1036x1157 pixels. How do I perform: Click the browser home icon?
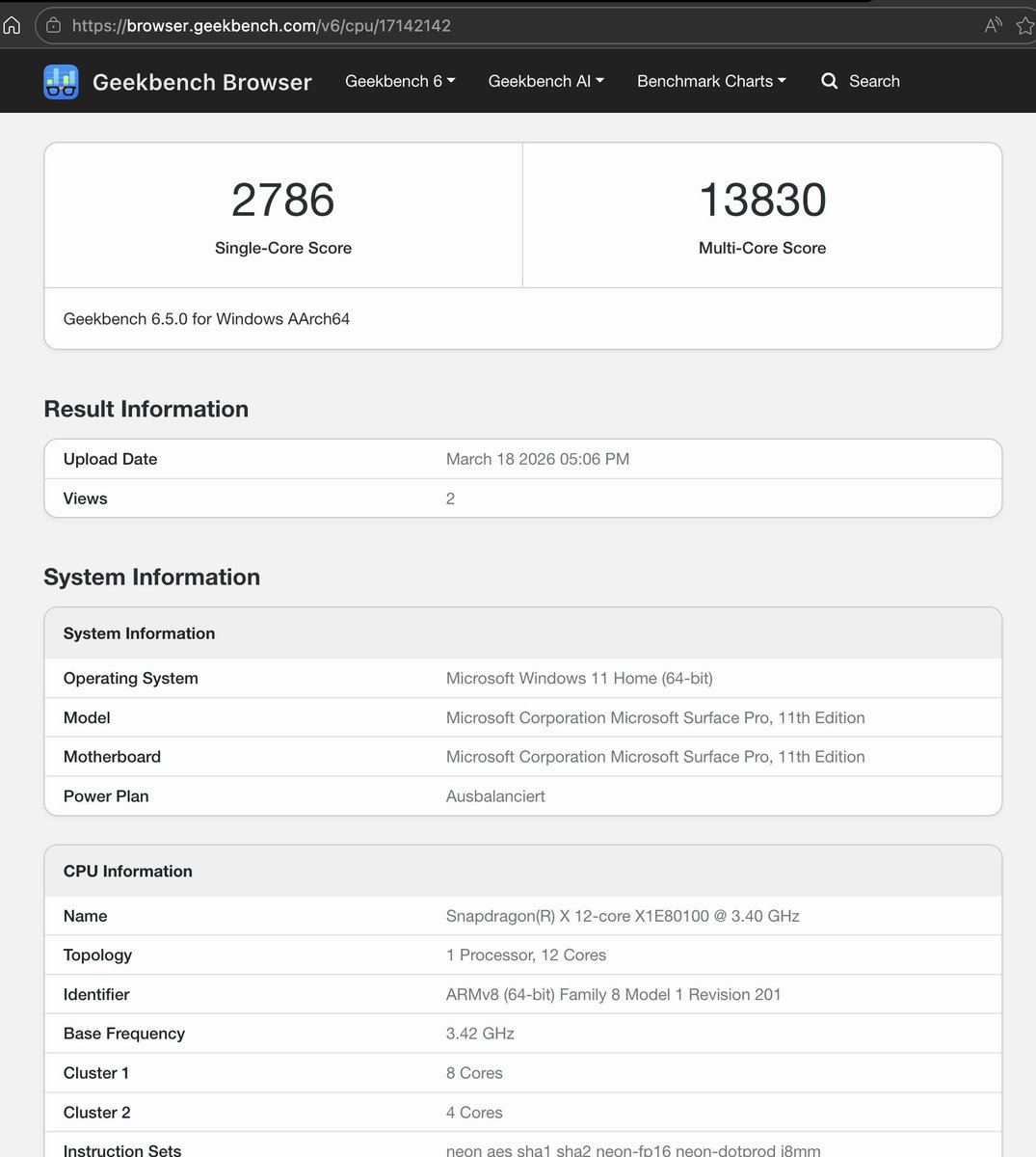point(12,26)
